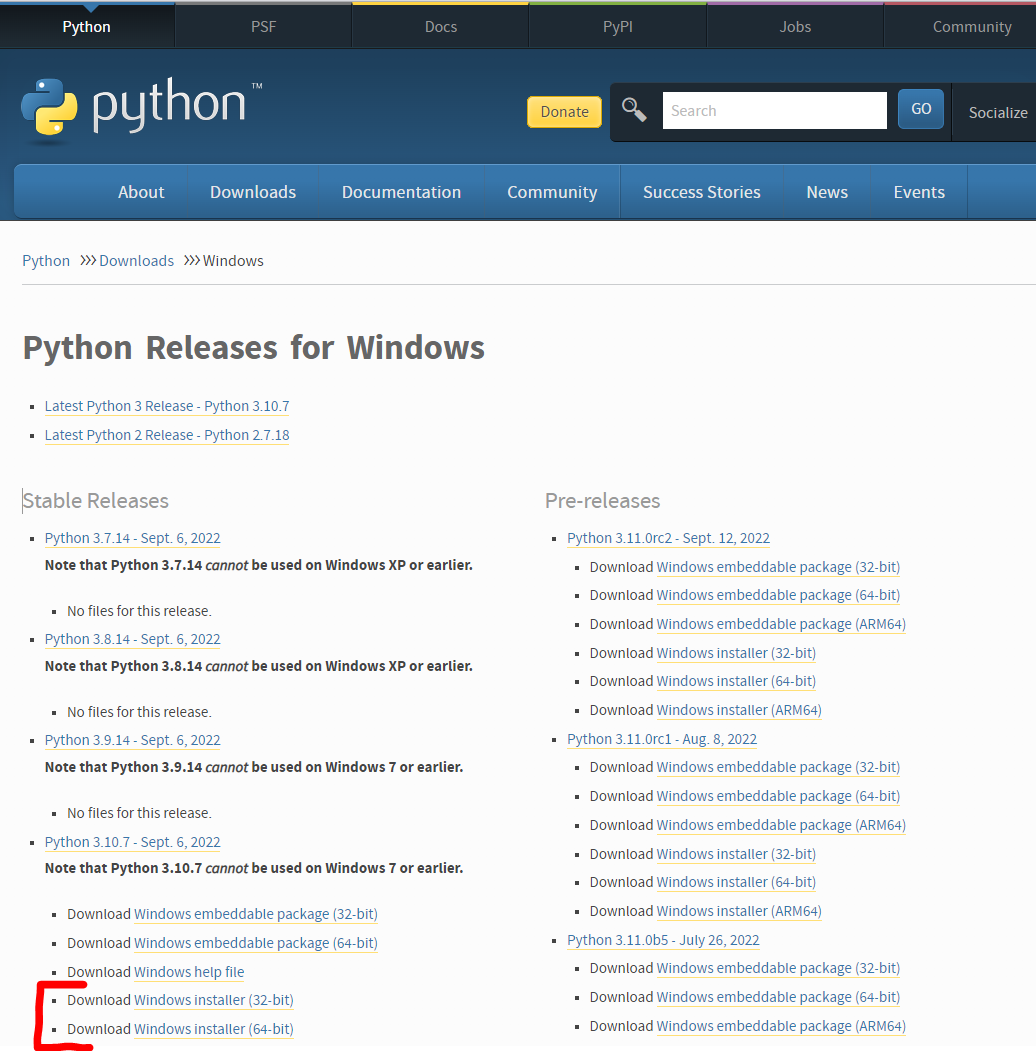Download 3.11.0rc1 embeddable package (64-bit)

click(778, 796)
